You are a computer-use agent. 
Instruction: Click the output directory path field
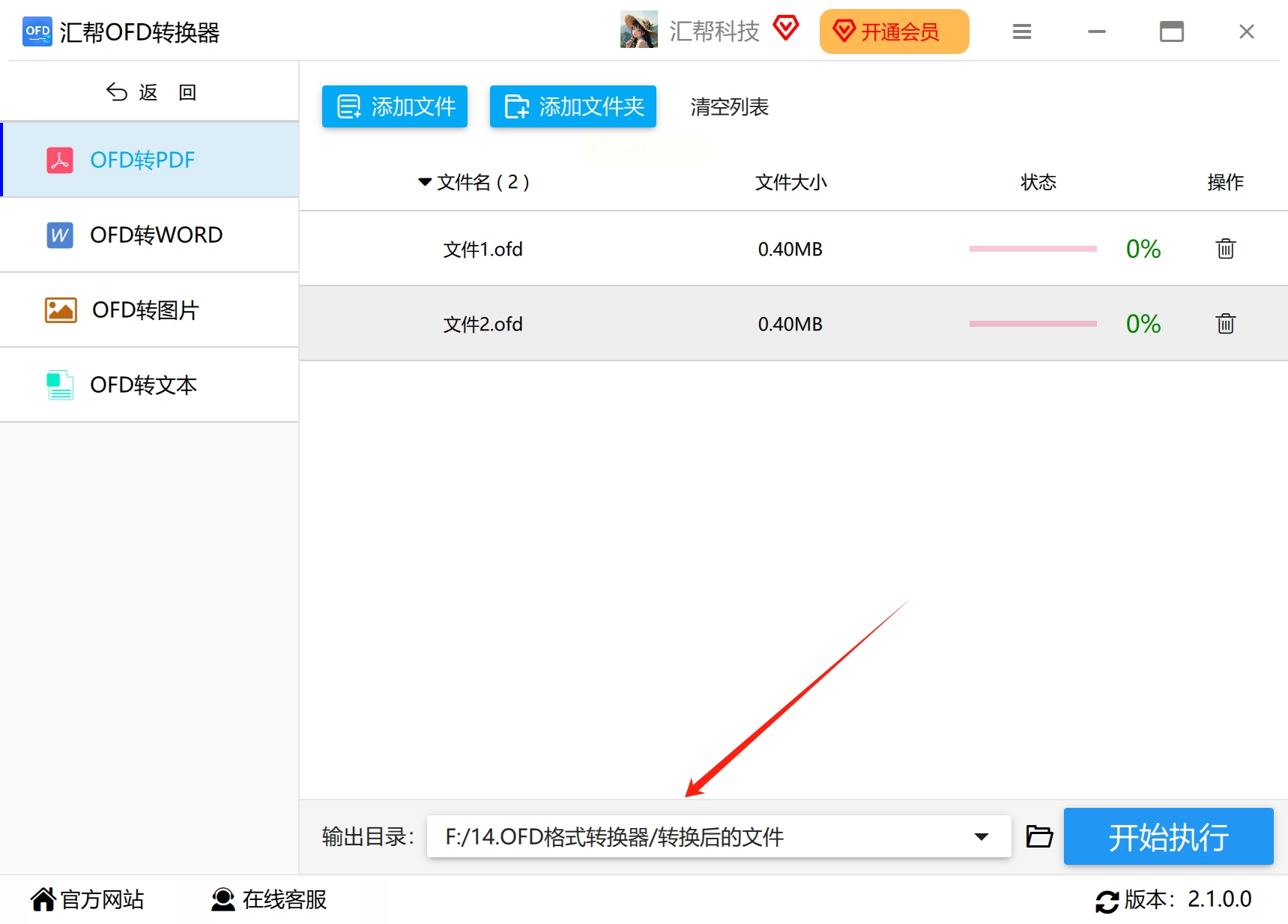click(719, 836)
